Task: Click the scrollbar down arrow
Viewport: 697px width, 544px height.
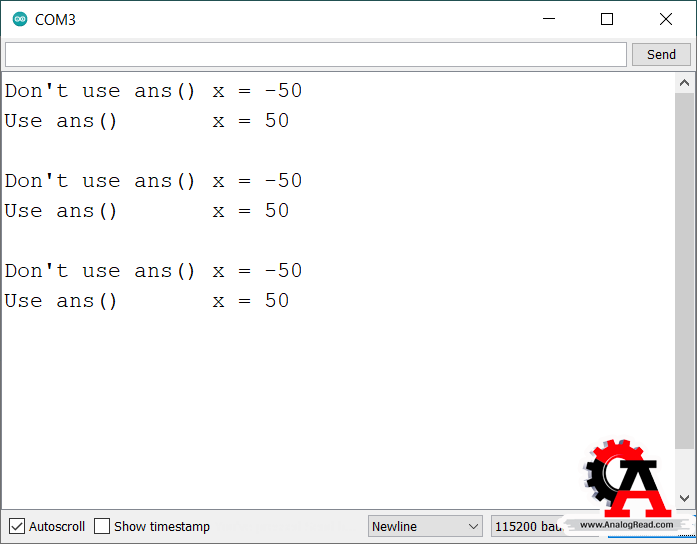Action: (685, 498)
